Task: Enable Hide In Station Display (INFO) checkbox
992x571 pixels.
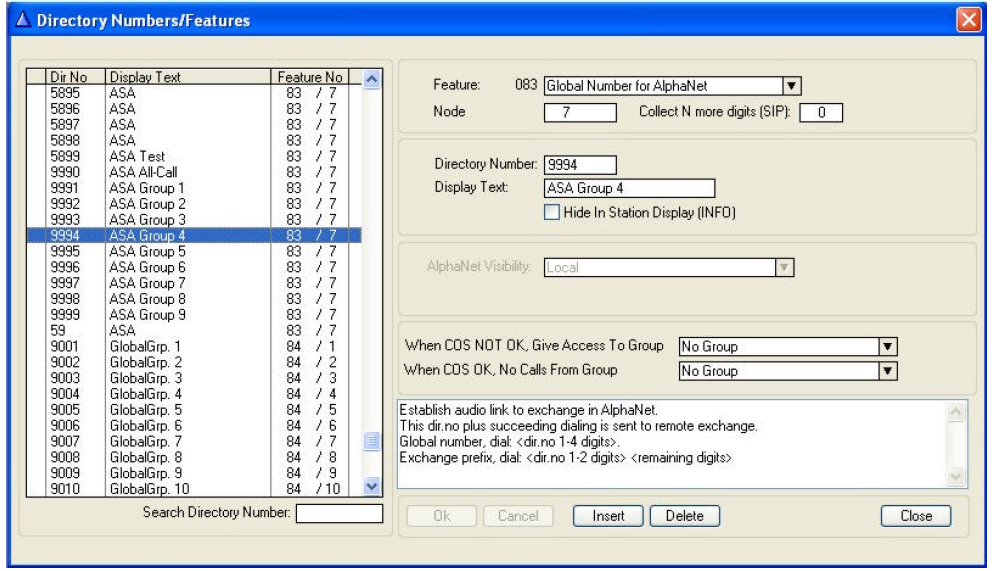Action: (552, 211)
